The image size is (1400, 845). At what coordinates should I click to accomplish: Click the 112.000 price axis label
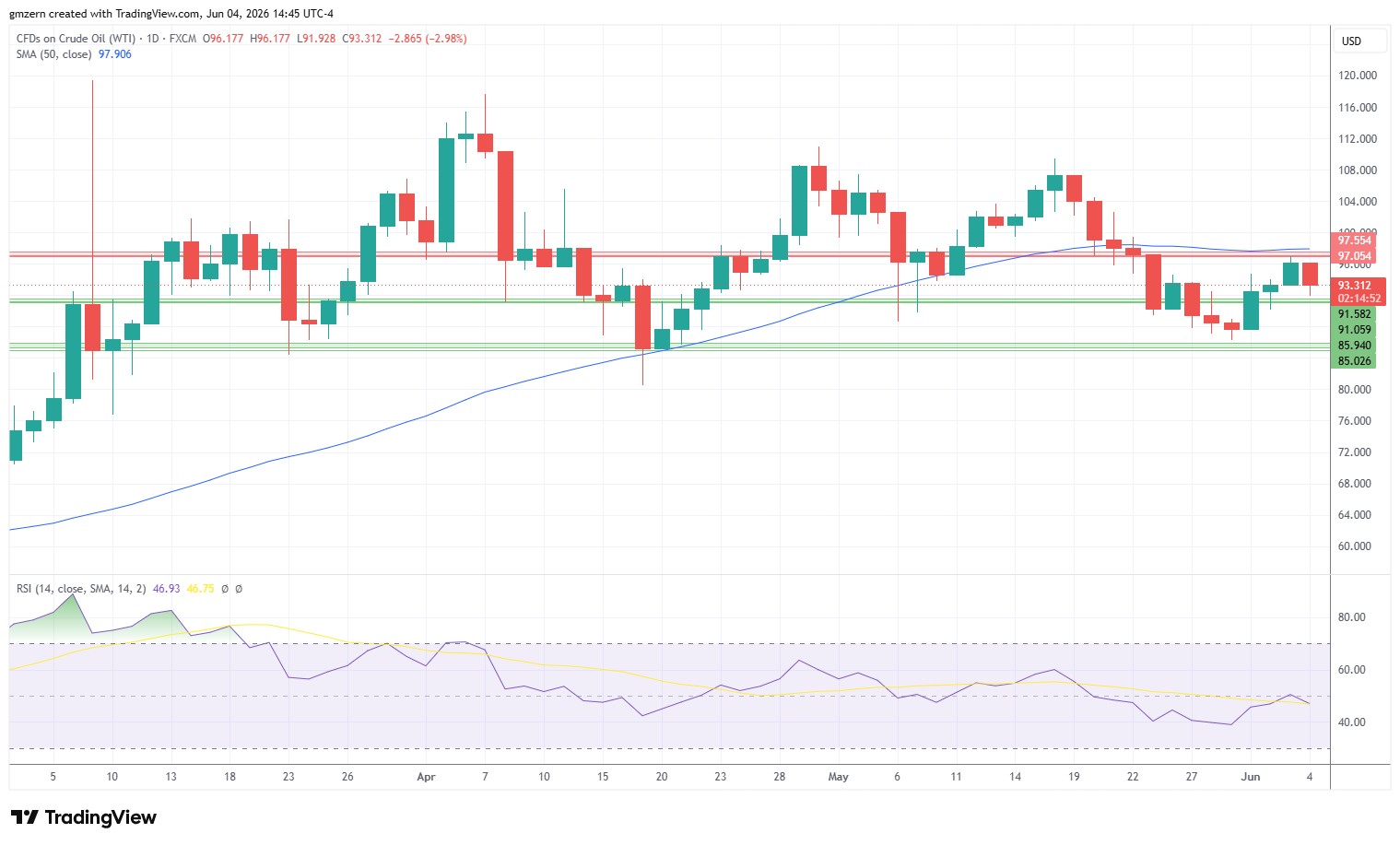1358,139
